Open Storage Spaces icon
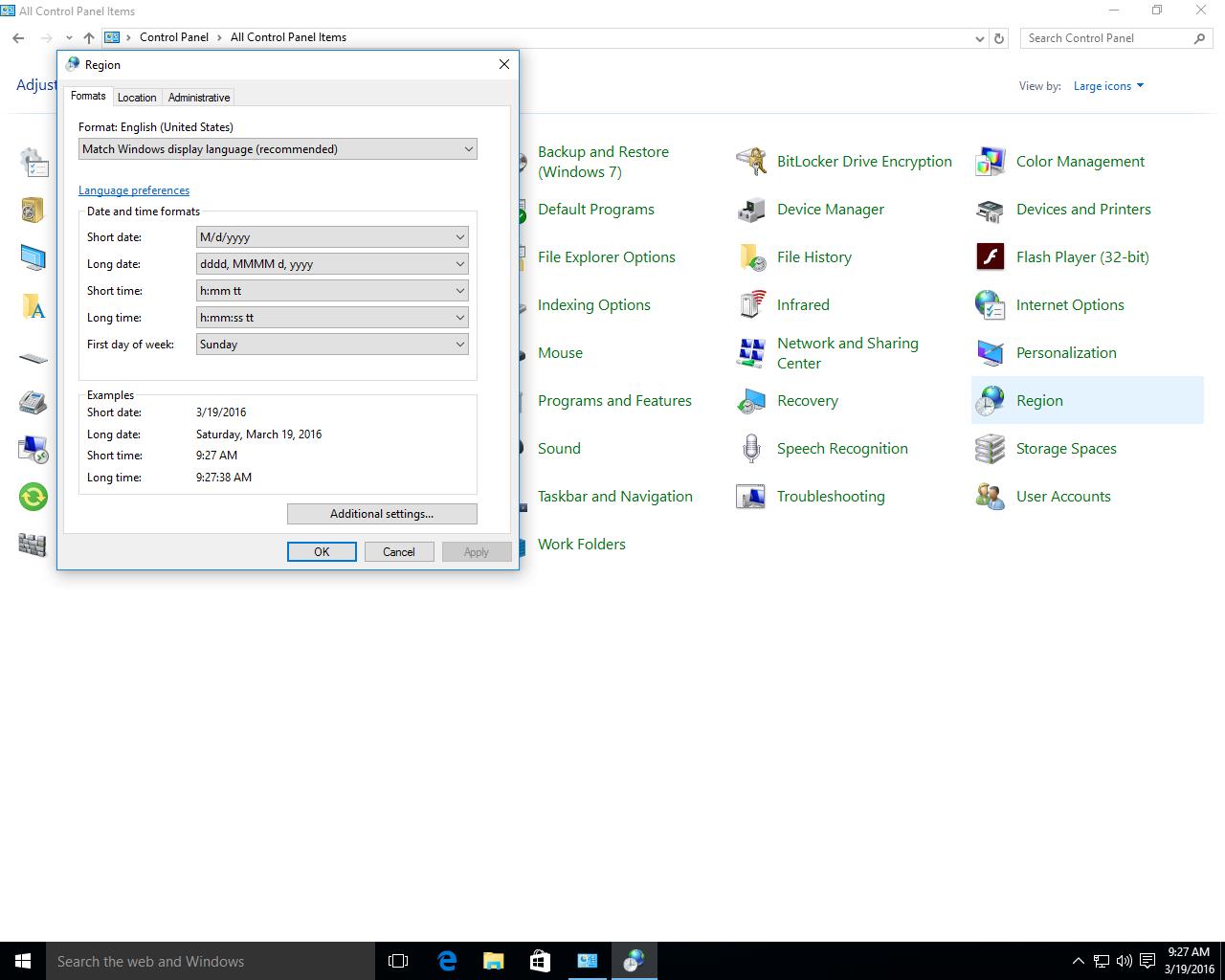The width and height of the screenshot is (1225, 980). pos(991,449)
